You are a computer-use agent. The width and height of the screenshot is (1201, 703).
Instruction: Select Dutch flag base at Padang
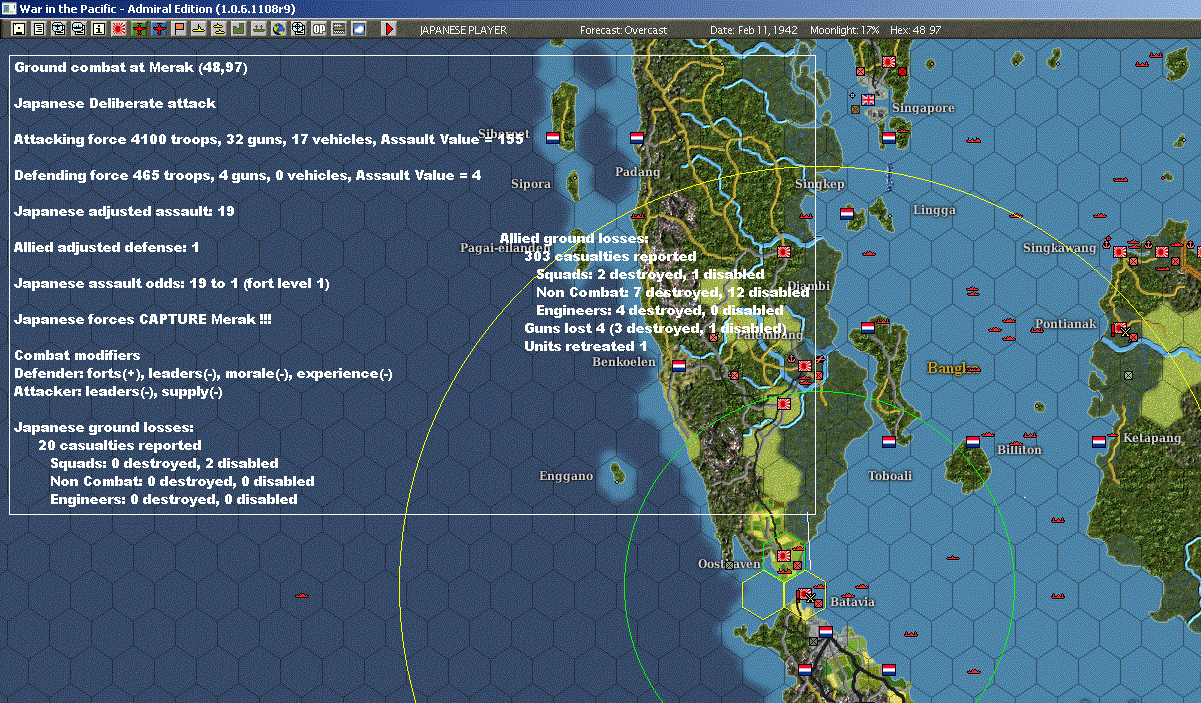[x=637, y=136]
